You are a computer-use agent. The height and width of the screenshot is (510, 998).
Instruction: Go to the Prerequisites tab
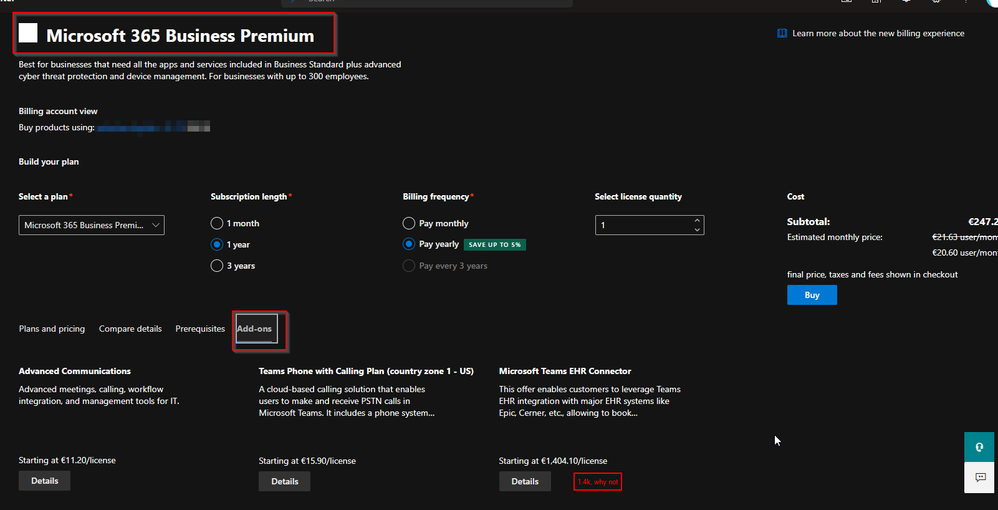(200, 329)
